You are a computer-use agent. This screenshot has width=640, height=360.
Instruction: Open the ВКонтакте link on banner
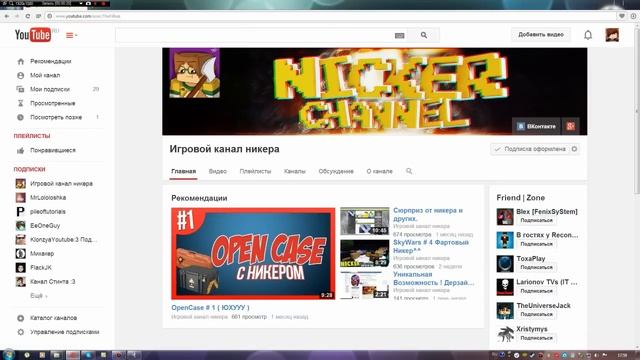[x=537, y=127]
